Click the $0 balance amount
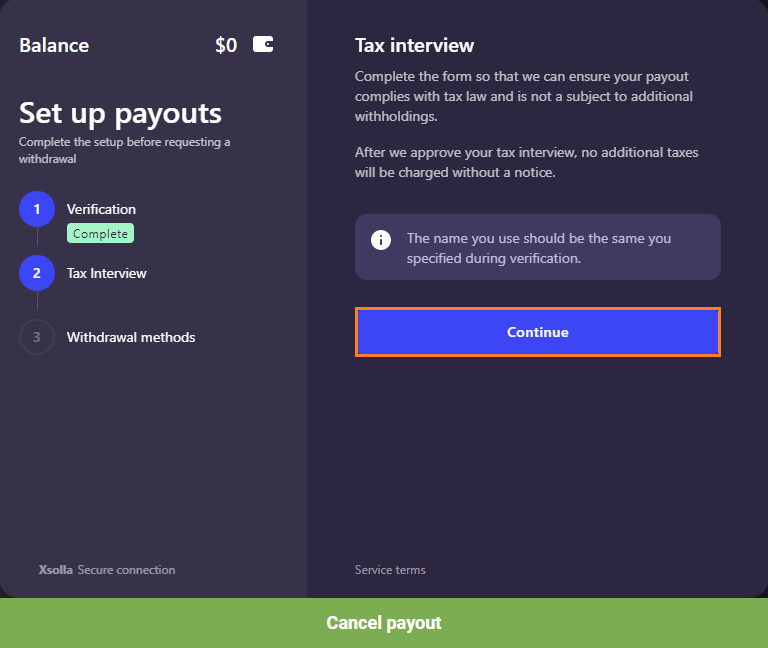This screenshot has height=648, width=768. [x=226, y=45]
